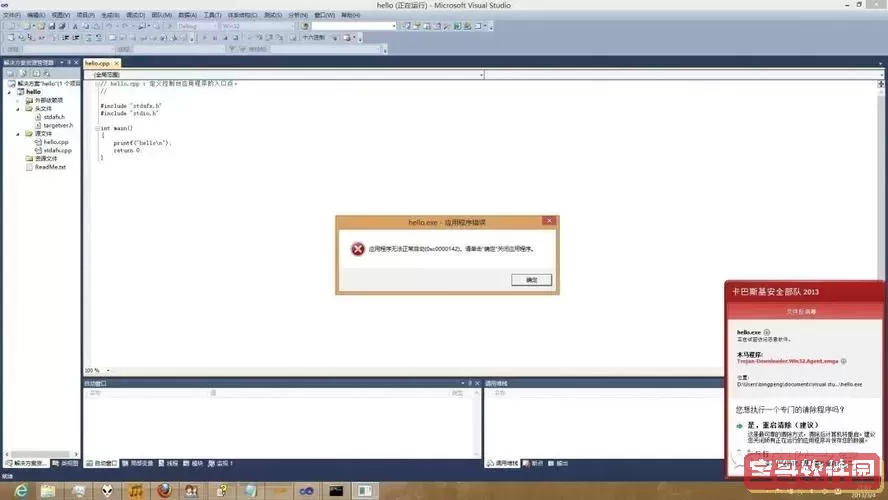The width and height of the screenshot is (888, 500).
Task: Click the Save All toolbar icon
Action: pyautogui.click(x=62, y=26)
